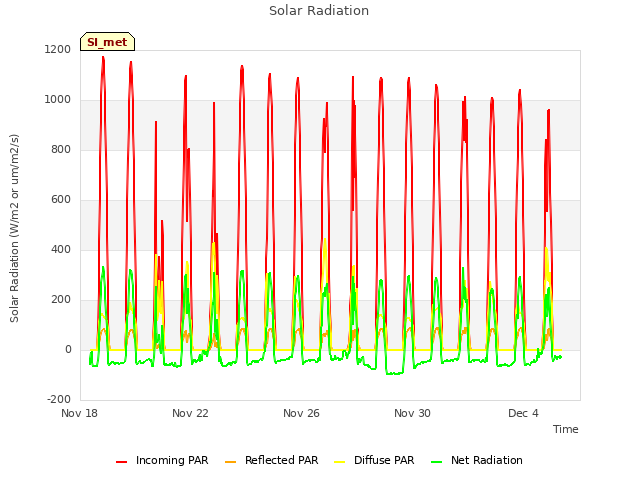The width and height of the screenshot is (640, 480).
Task: Toggle the Incoming PAR legend entry
Action: point(162,460)
